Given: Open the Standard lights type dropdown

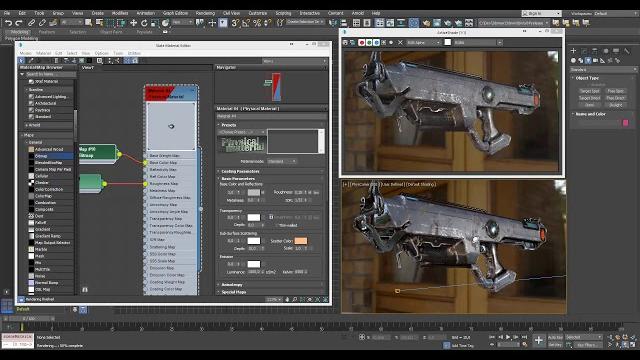Looking at the screenshot, I should pyautogui.click(x=603, y=70).
